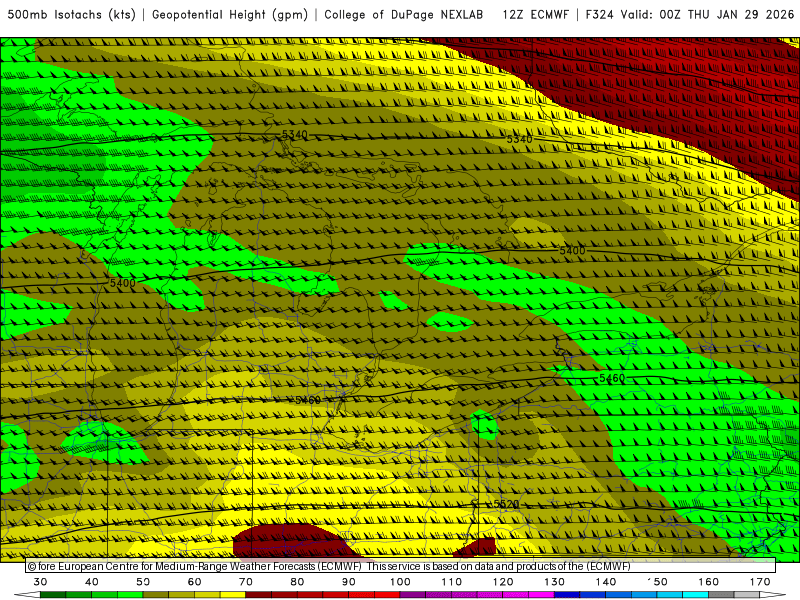
Task: Click the "50" value on the color scale
Action: (143, 582)
